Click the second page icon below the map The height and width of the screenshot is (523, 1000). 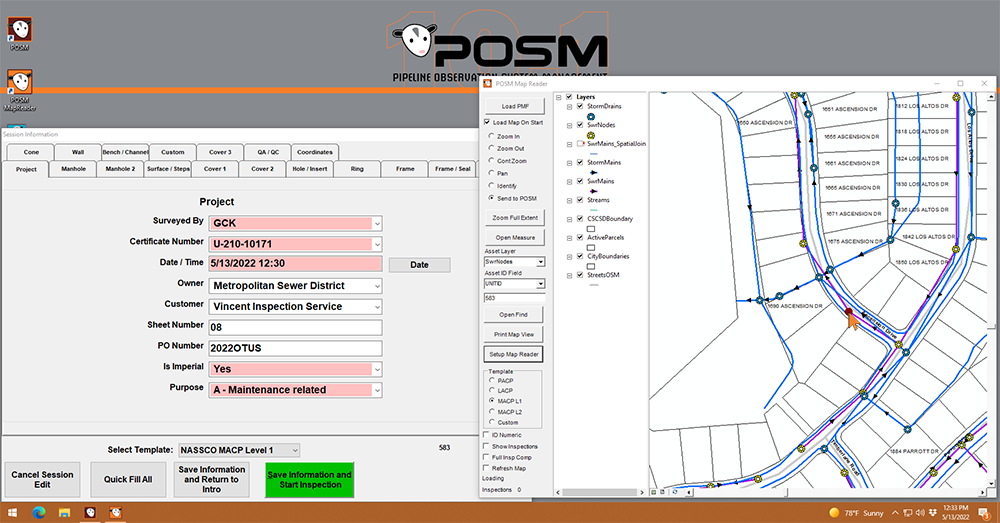click(x=662, y=492)
